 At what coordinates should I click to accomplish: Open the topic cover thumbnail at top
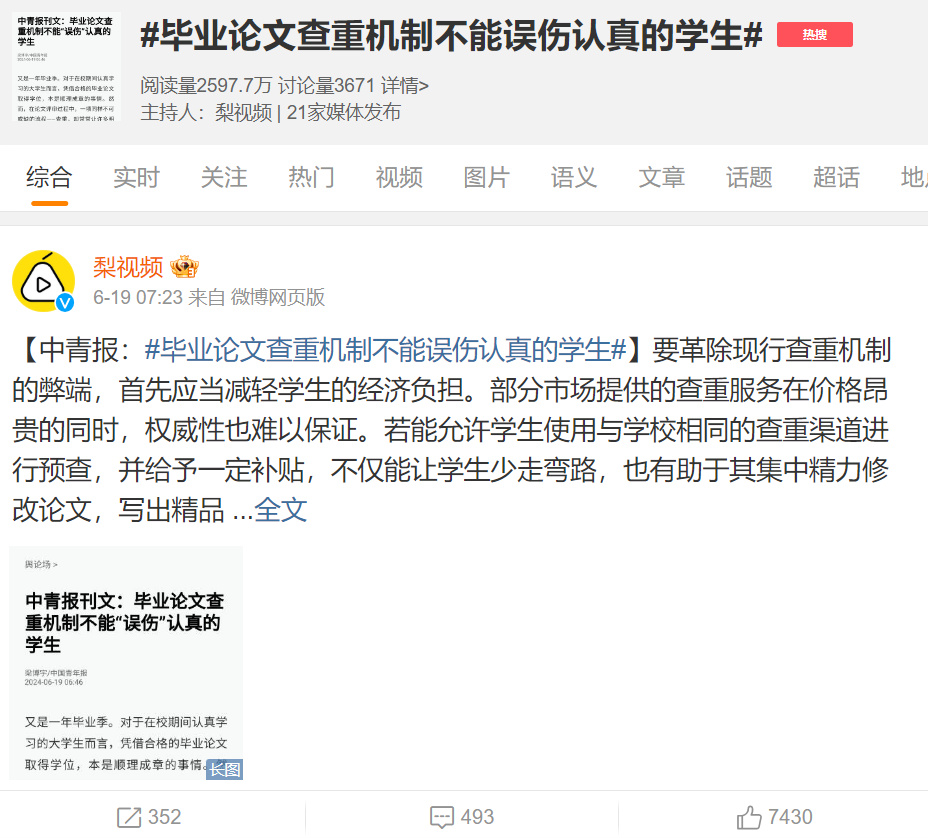pyautogui.click(x=66, y=66)
